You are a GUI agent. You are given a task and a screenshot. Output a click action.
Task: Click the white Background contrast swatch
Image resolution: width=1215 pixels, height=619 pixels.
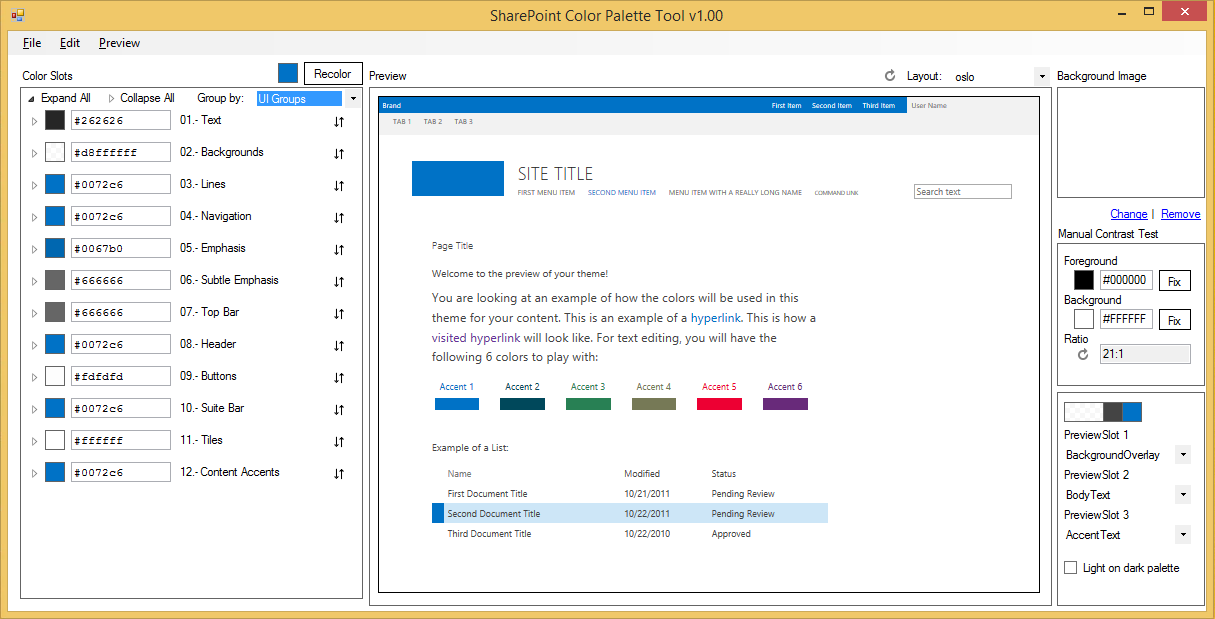tap(1084, 319)
